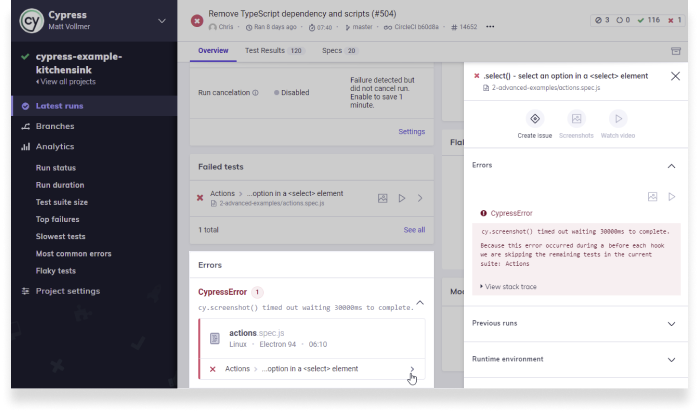Viewport: 699px width, 414px height.
Task: Open Flaky tests analytics
Action: point(56,271)
